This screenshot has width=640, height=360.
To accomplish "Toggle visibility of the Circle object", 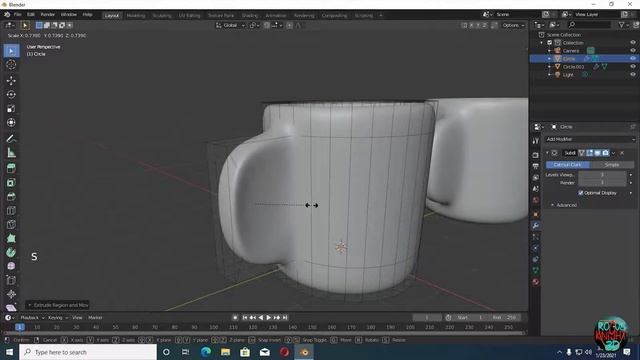I will pos(633,59).
